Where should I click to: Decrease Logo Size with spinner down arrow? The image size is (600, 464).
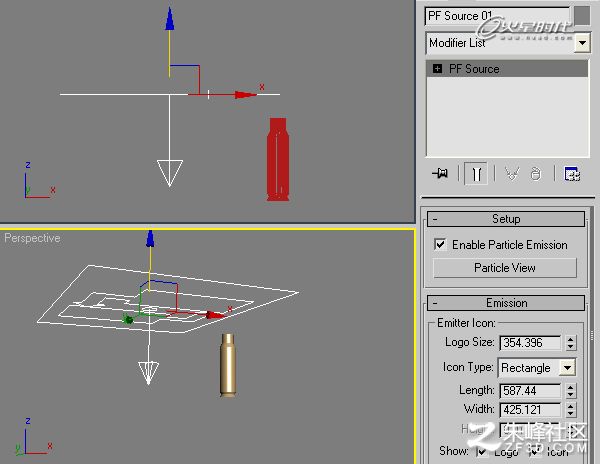(571, 346)
